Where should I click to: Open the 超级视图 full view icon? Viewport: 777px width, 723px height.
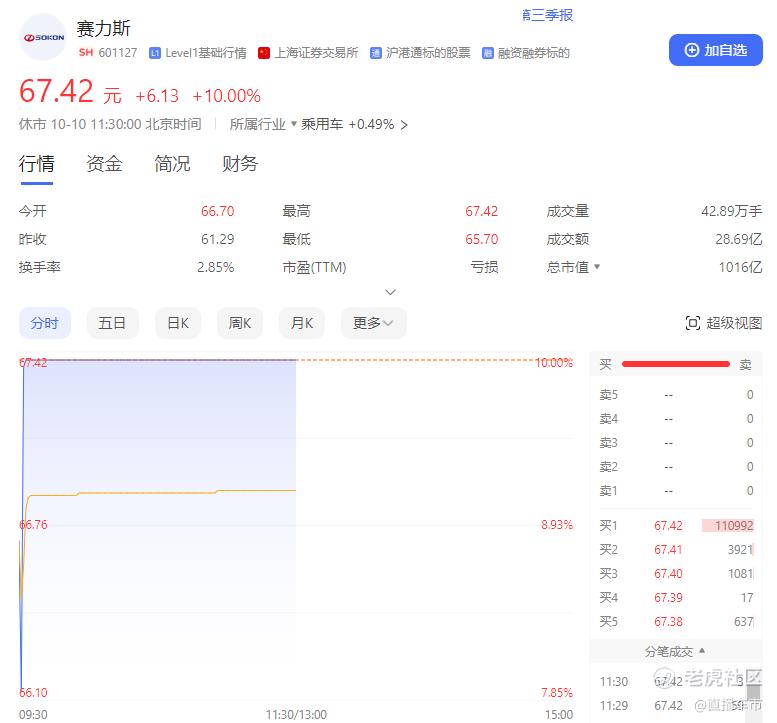[x=692, y=323]
